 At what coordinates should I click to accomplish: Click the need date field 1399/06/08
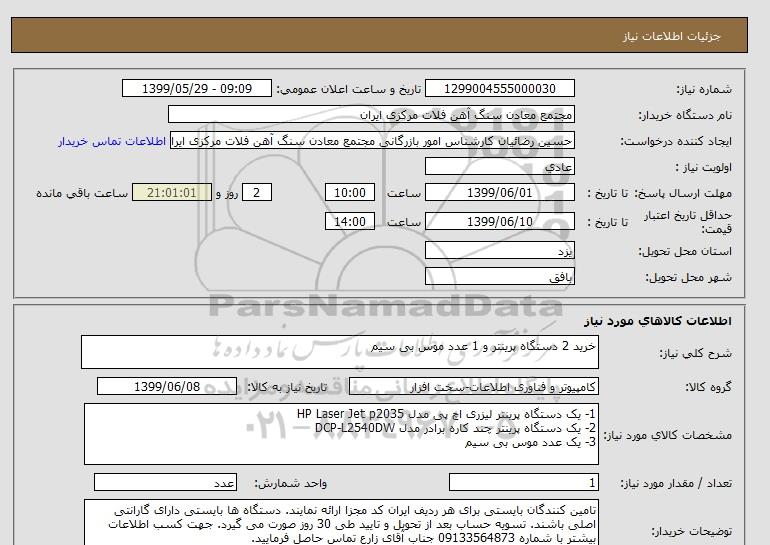coord(167,386)
